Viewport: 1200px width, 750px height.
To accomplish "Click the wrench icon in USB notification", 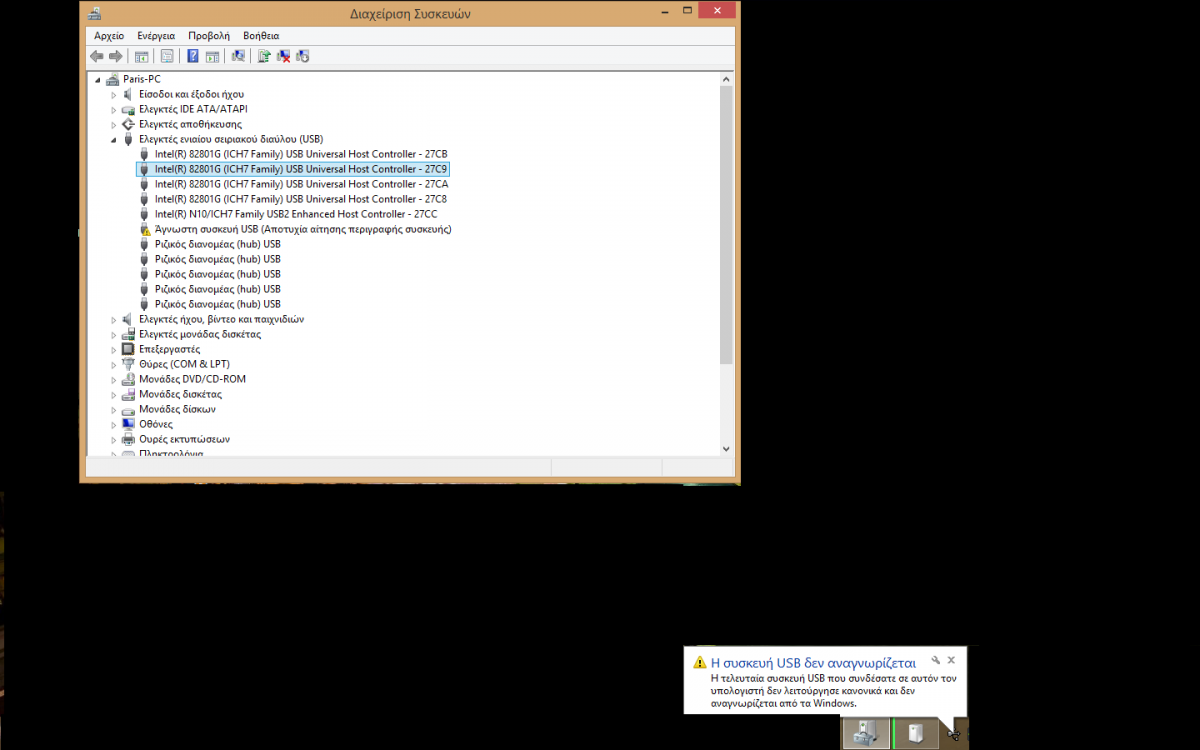I will (935, 660).
